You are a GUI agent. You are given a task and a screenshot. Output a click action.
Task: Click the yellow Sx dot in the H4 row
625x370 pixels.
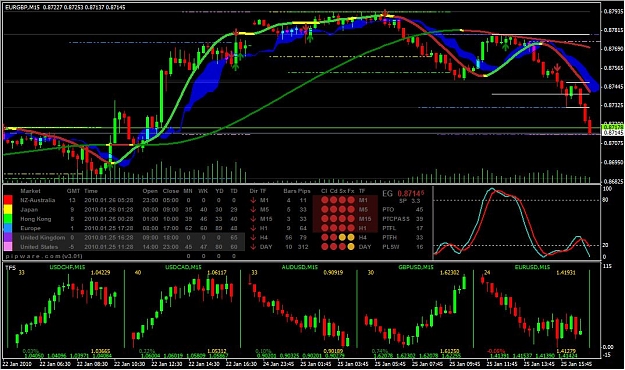tap(342, 237)
